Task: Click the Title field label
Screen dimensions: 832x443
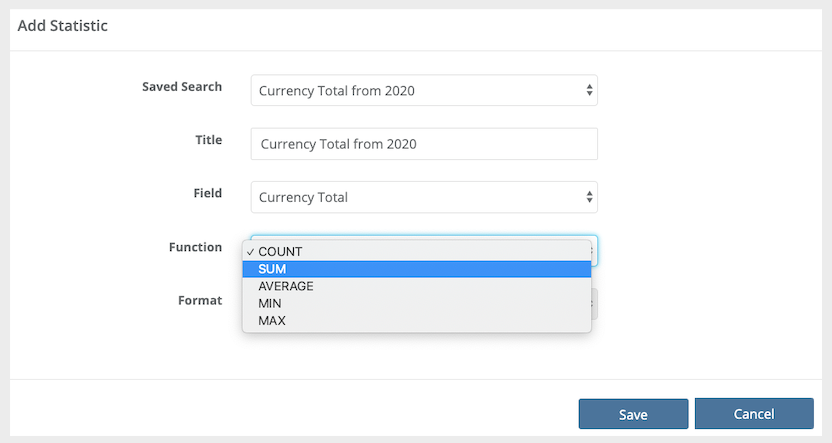Action: (x=208, y=140)
